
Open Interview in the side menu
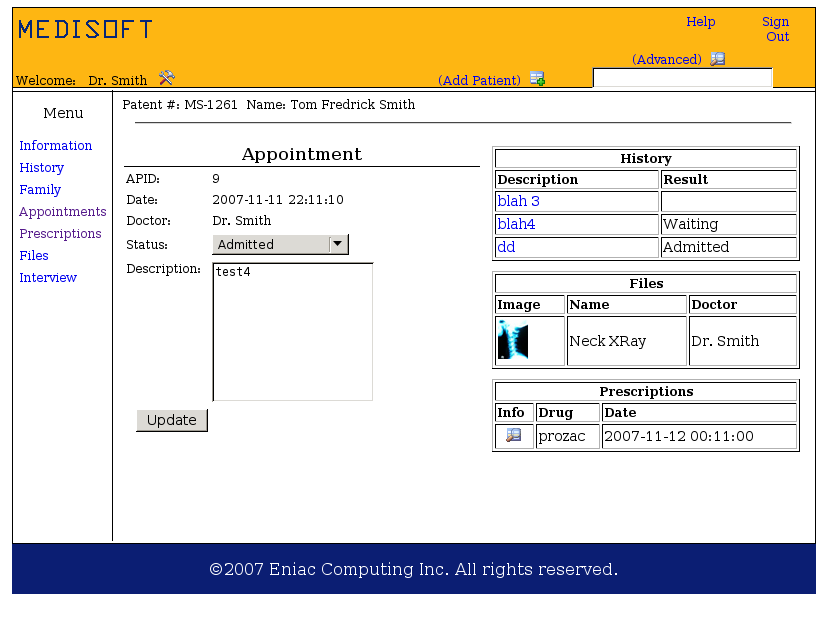48,278
